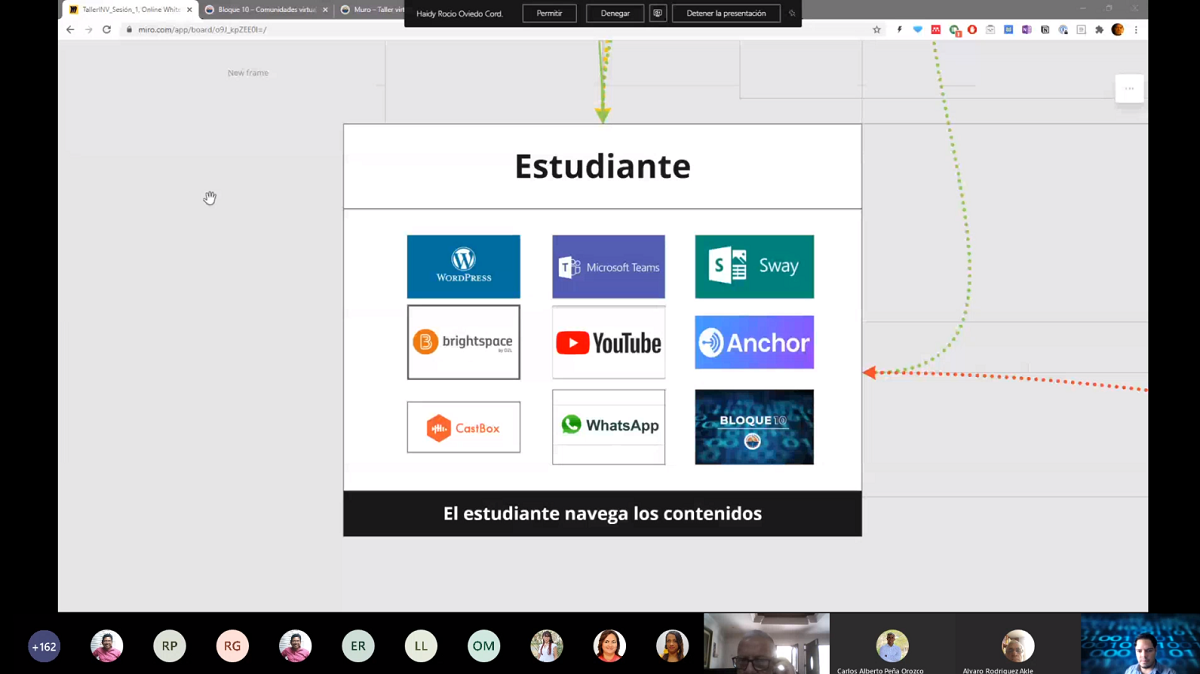Go forward using the browser forward arrow
Image resolution: width=1200 pixels, height=674 pixels.
tap(88, 30)
